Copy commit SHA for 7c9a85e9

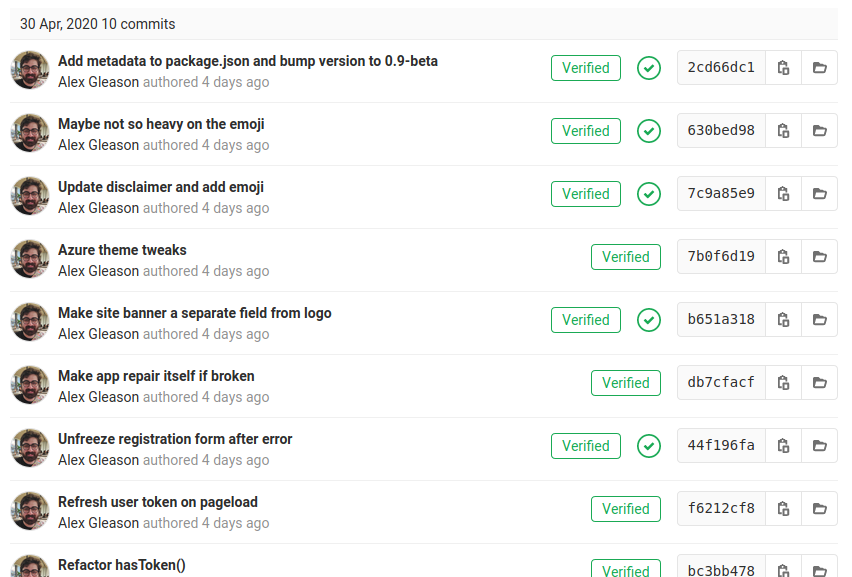pyautogui.click(x=783, y=194)
